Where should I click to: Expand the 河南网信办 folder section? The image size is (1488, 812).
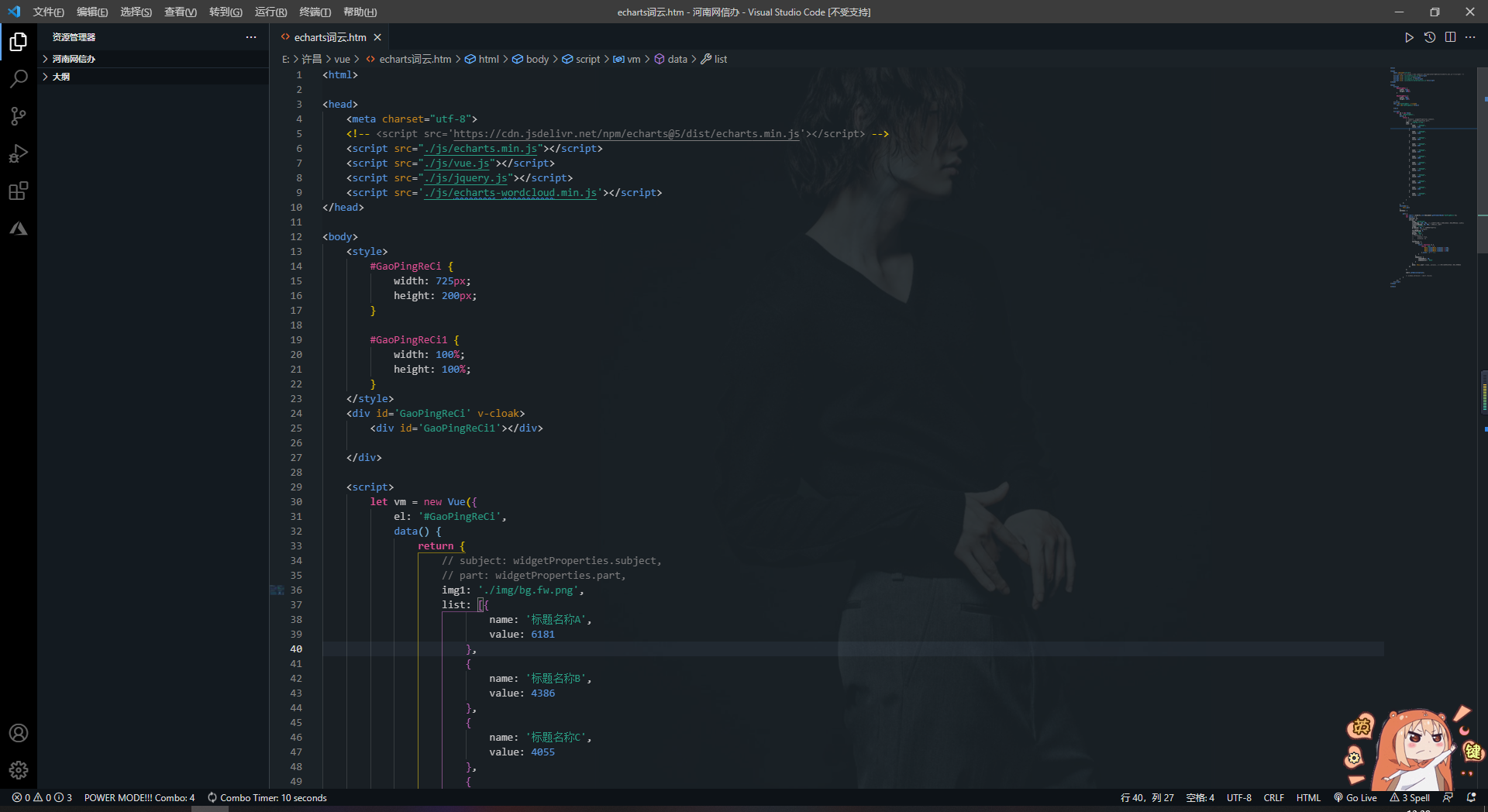tap(153, 59)
